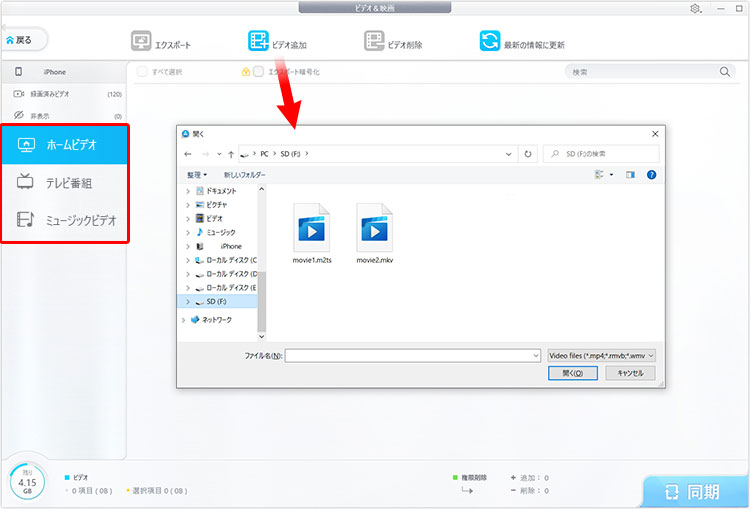Image resolution: width=750 pixels, height=509 pixels.
Task: Click PC in the address breadcrumb
Action: pyautogui.click(x=264, y=154)
